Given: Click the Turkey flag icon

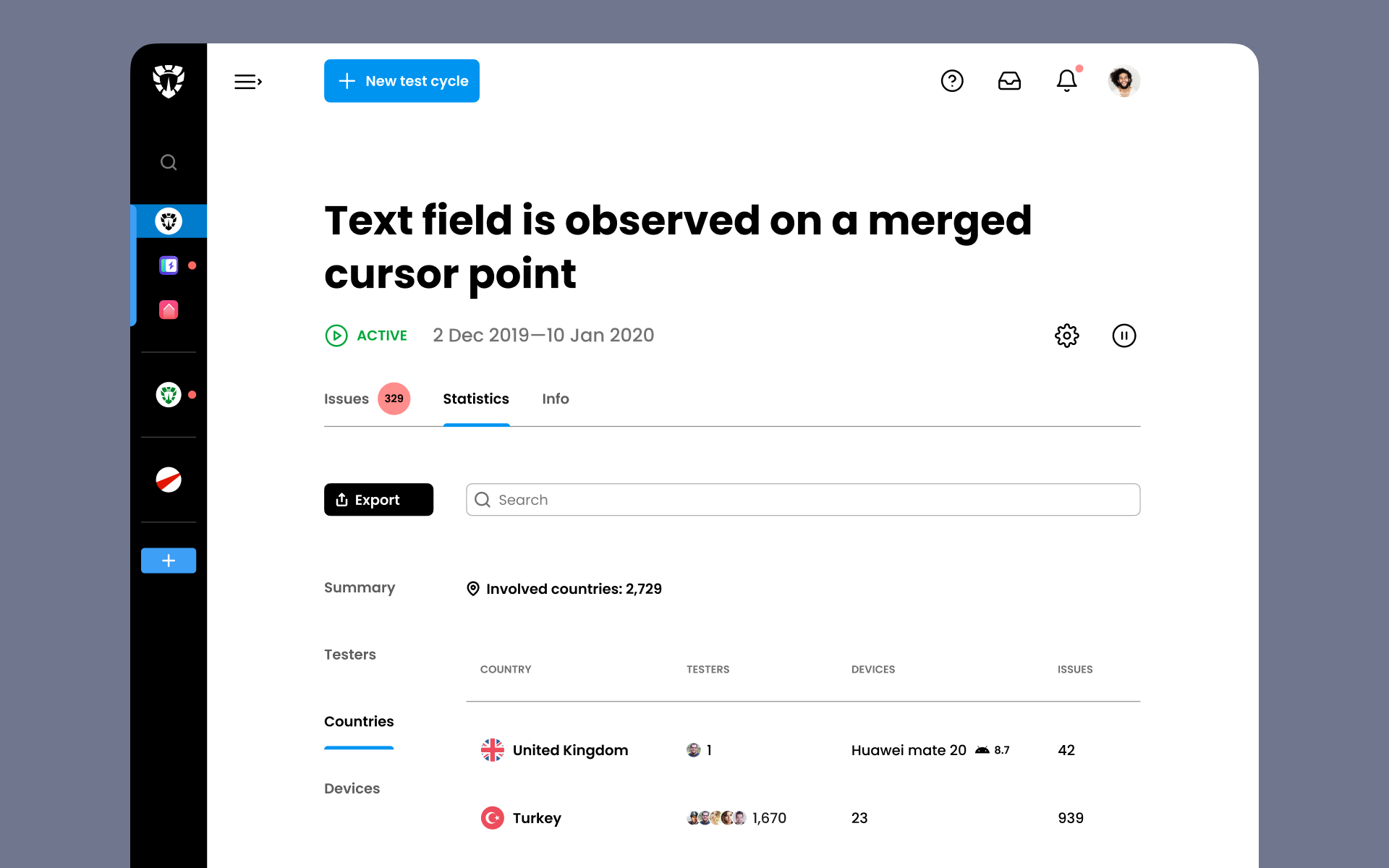Looking at the screenshot, I should 493,818.
